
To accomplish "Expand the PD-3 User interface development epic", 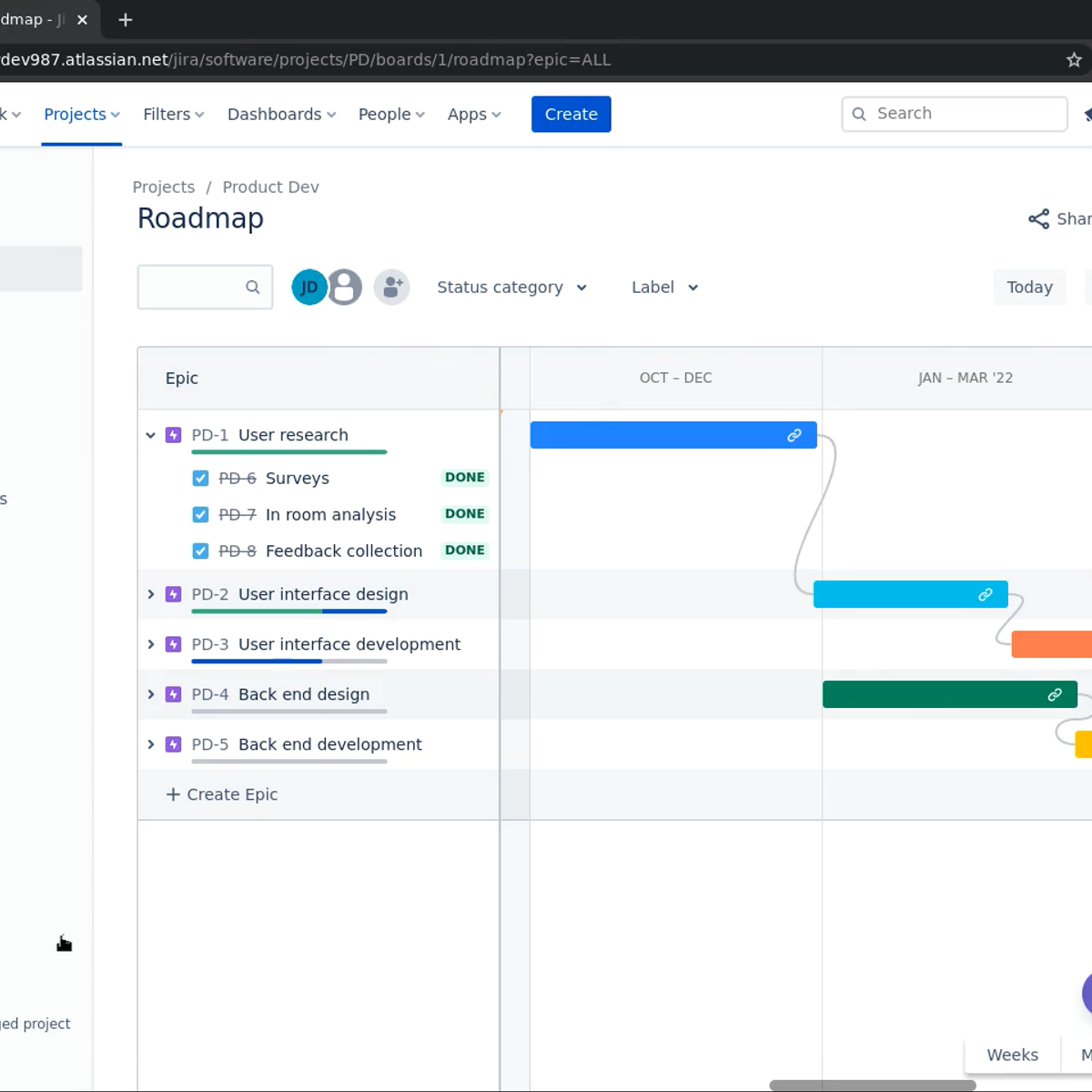I will pyautogui.click(x=151, y=644).
